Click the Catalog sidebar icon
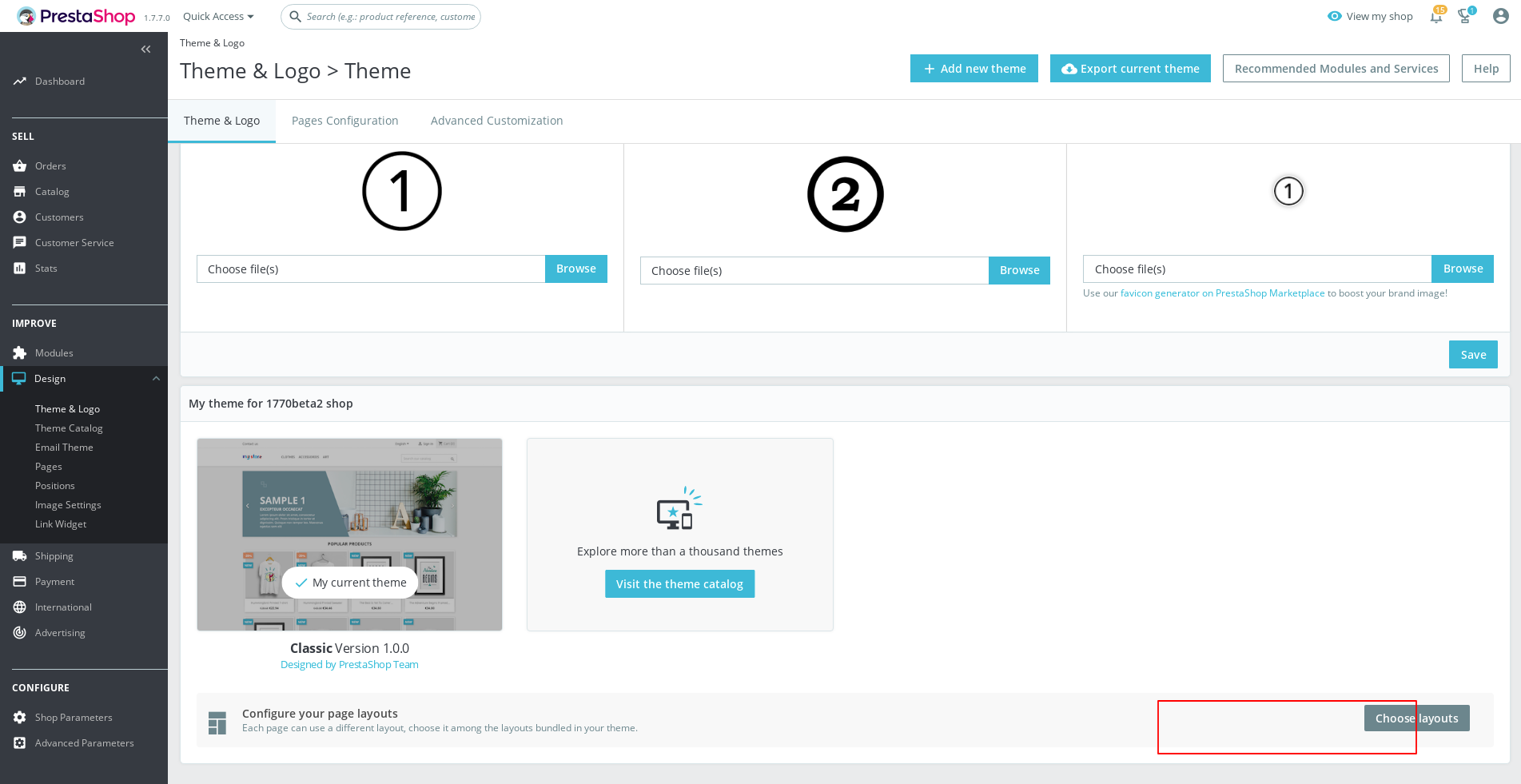Viewport: 1521px width, 784px height. pyautogui.click(x=19, y=191)
